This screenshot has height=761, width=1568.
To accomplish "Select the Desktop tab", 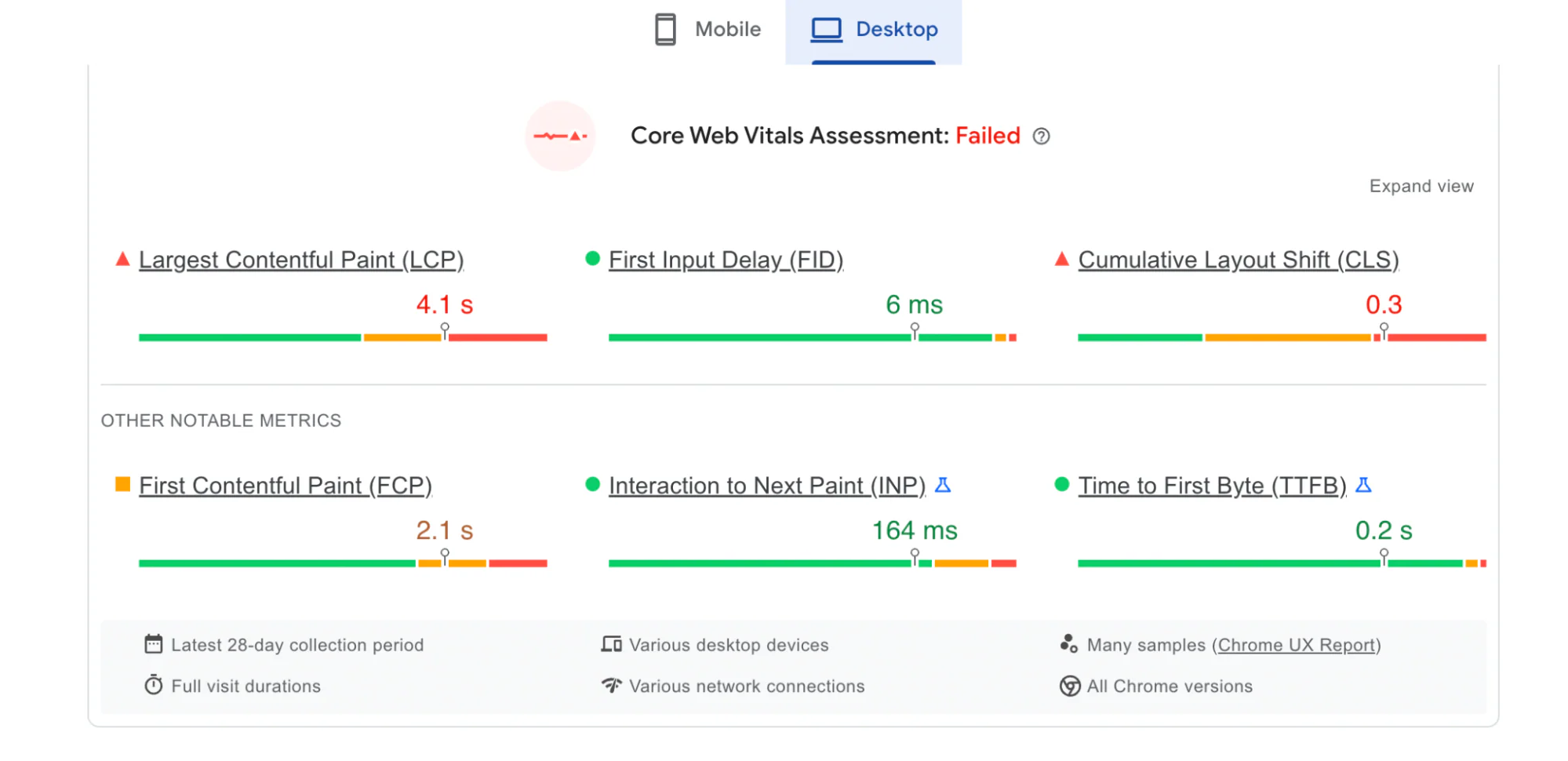I will [876, 29].
